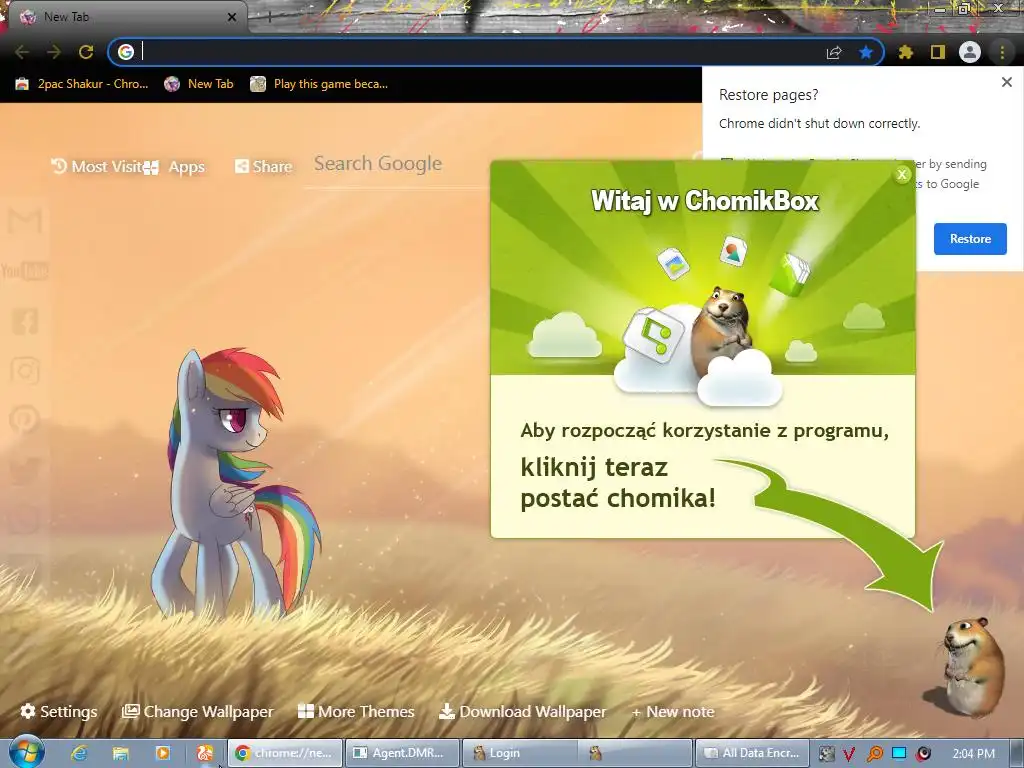
Task: Click Change Wallpaper
Action: [198, 711]
